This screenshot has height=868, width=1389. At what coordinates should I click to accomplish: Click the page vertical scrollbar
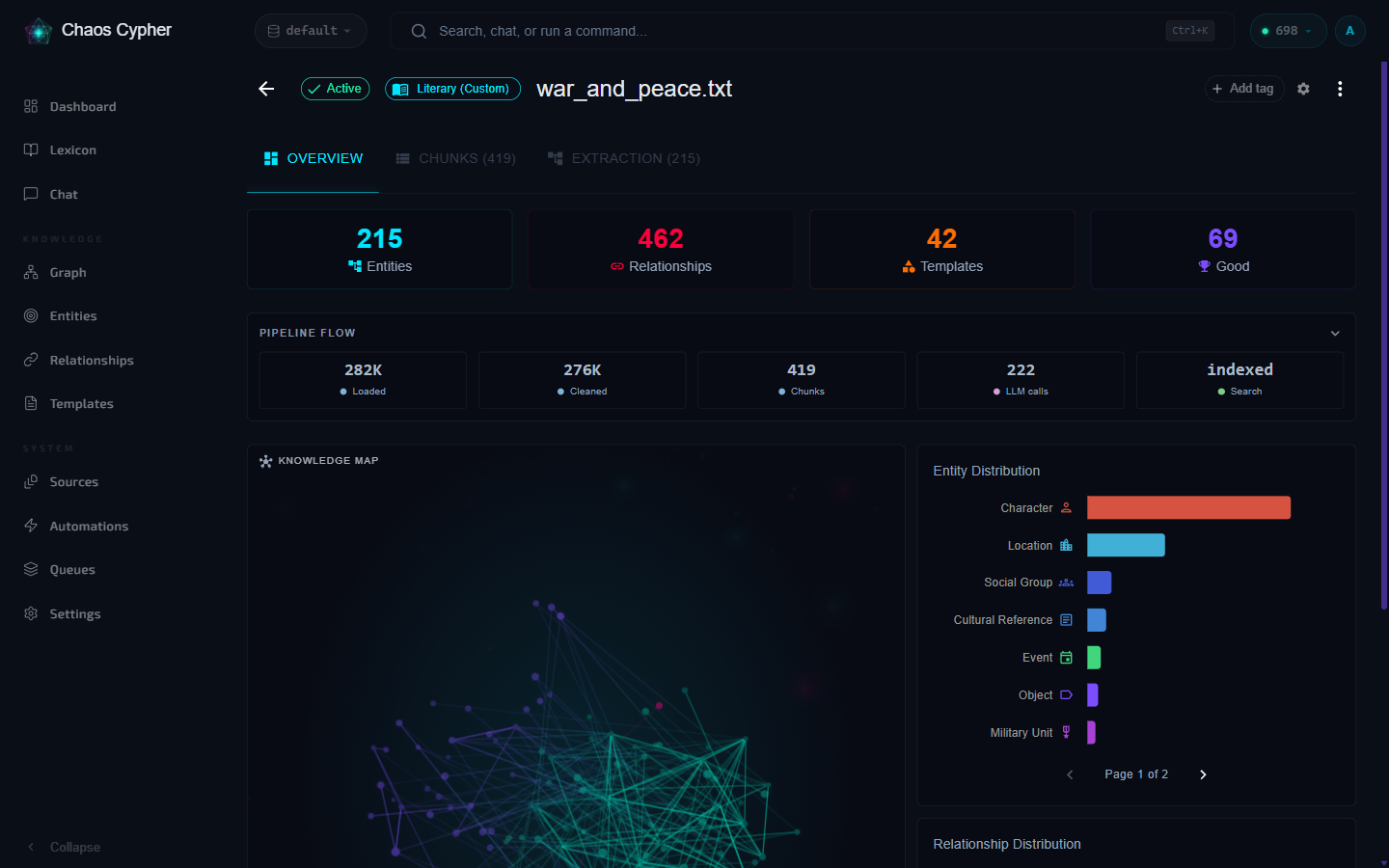pos(1384,338)
